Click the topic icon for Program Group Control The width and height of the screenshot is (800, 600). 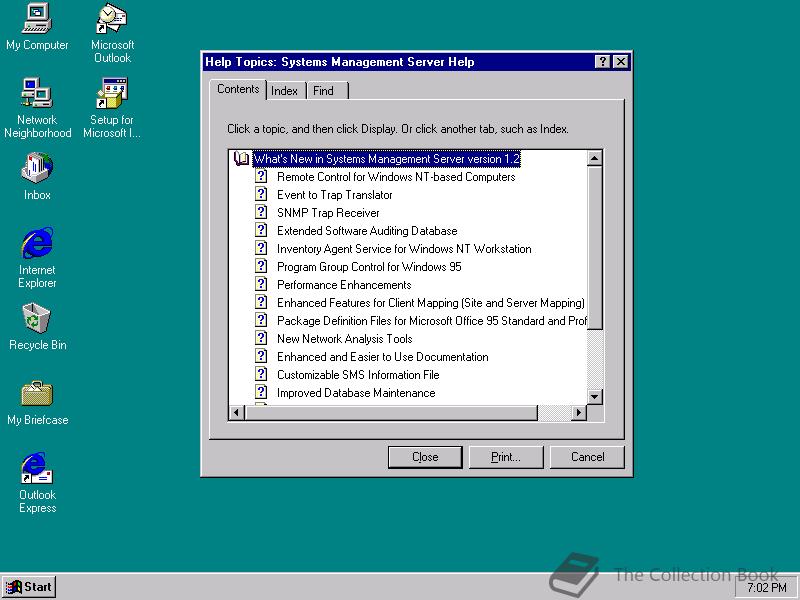click(261, 266)
